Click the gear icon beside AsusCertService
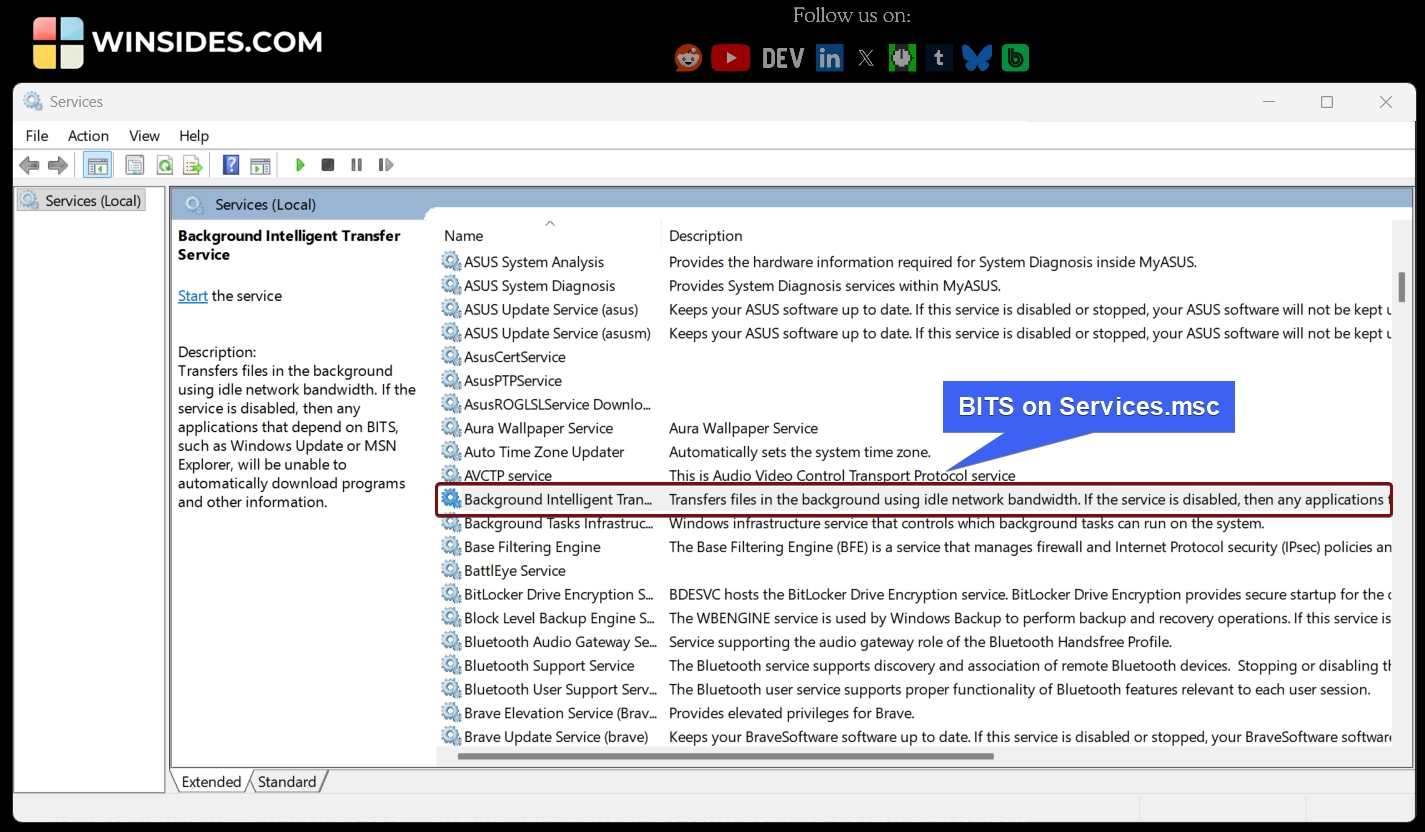The image size is (1425, 832). pyautogui.click(x=451, y=357)
